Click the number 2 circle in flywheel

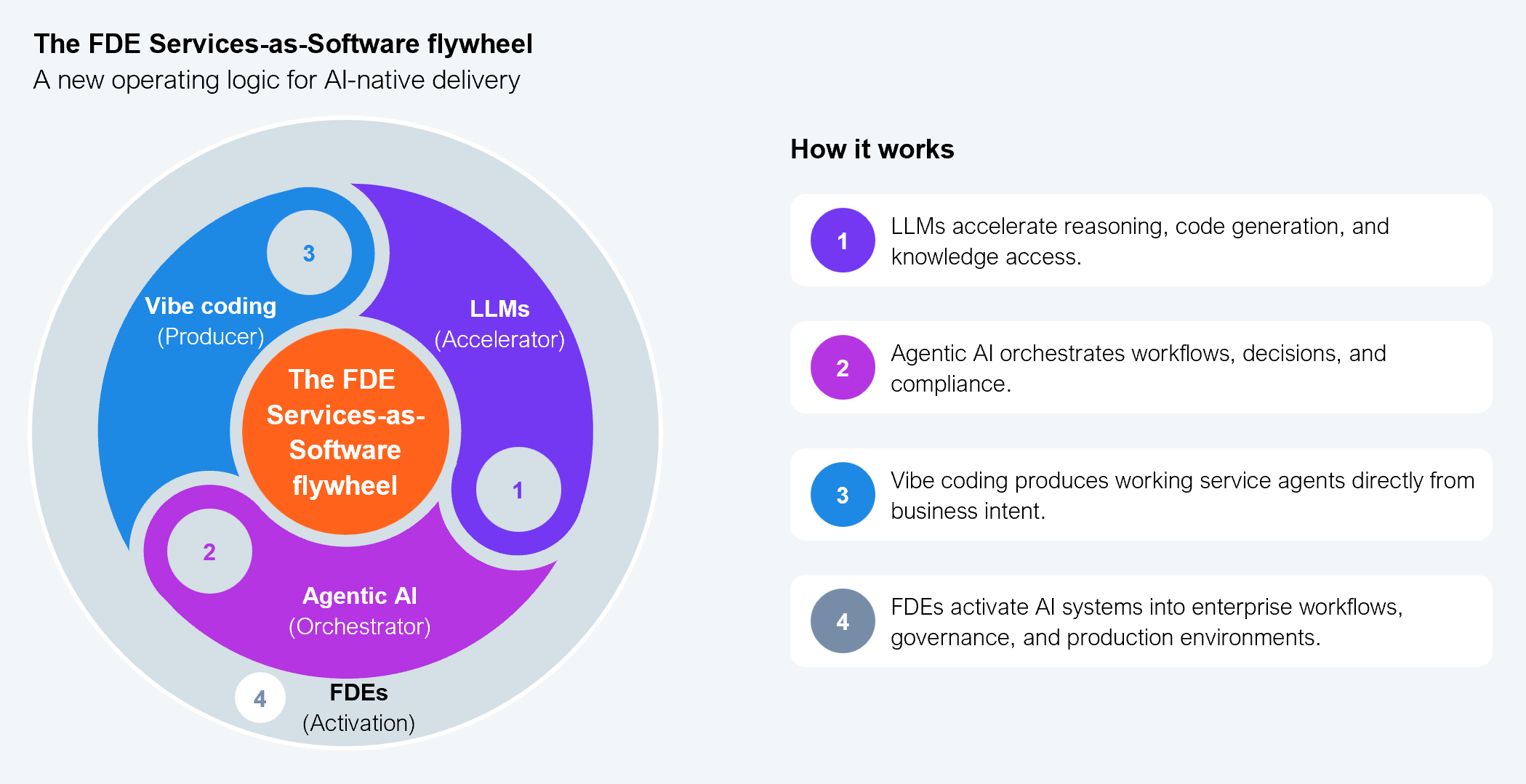pyautogui.click(x=209, y=551)
